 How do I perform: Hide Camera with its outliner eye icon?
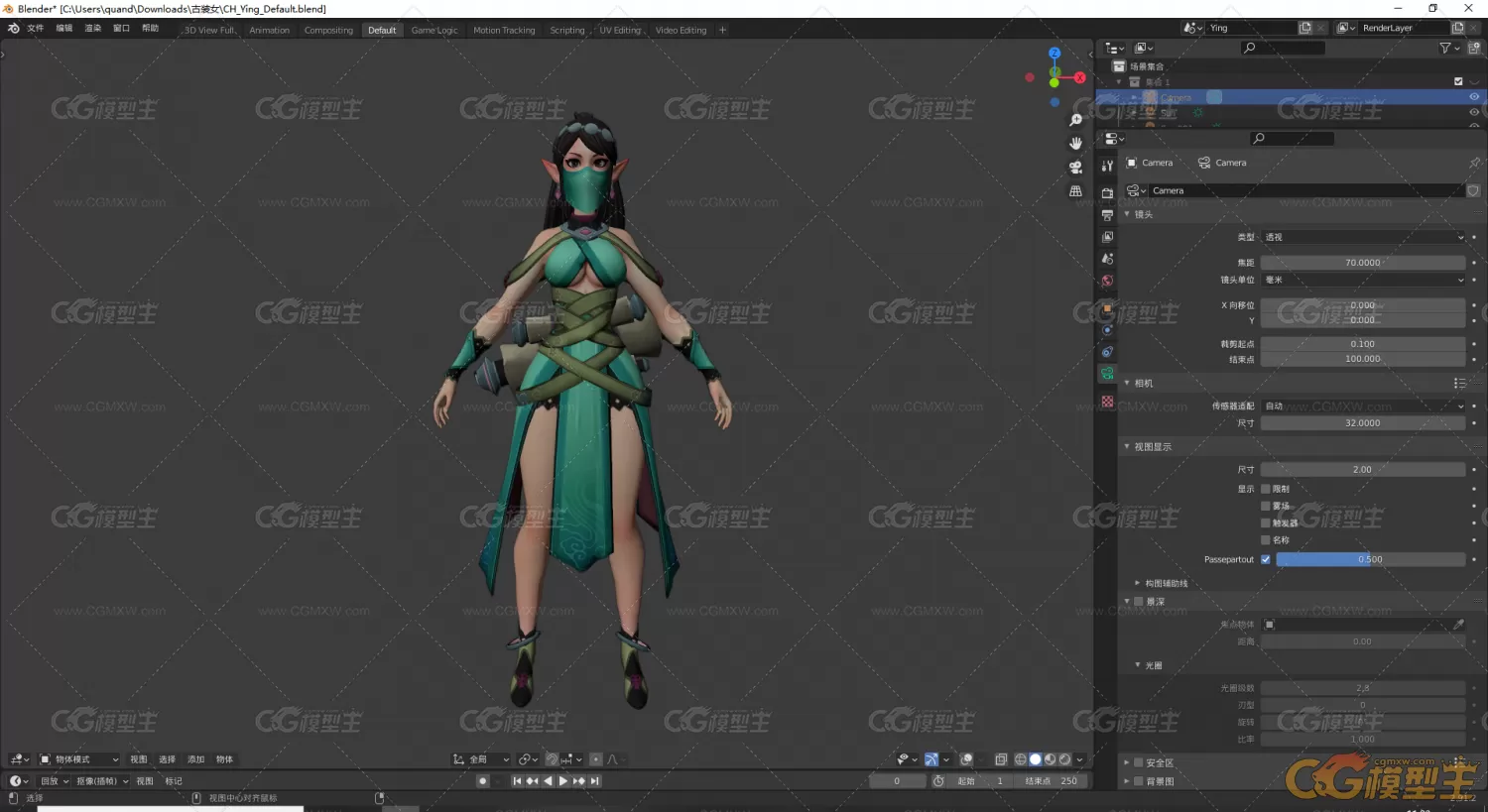pos(1474,97)
